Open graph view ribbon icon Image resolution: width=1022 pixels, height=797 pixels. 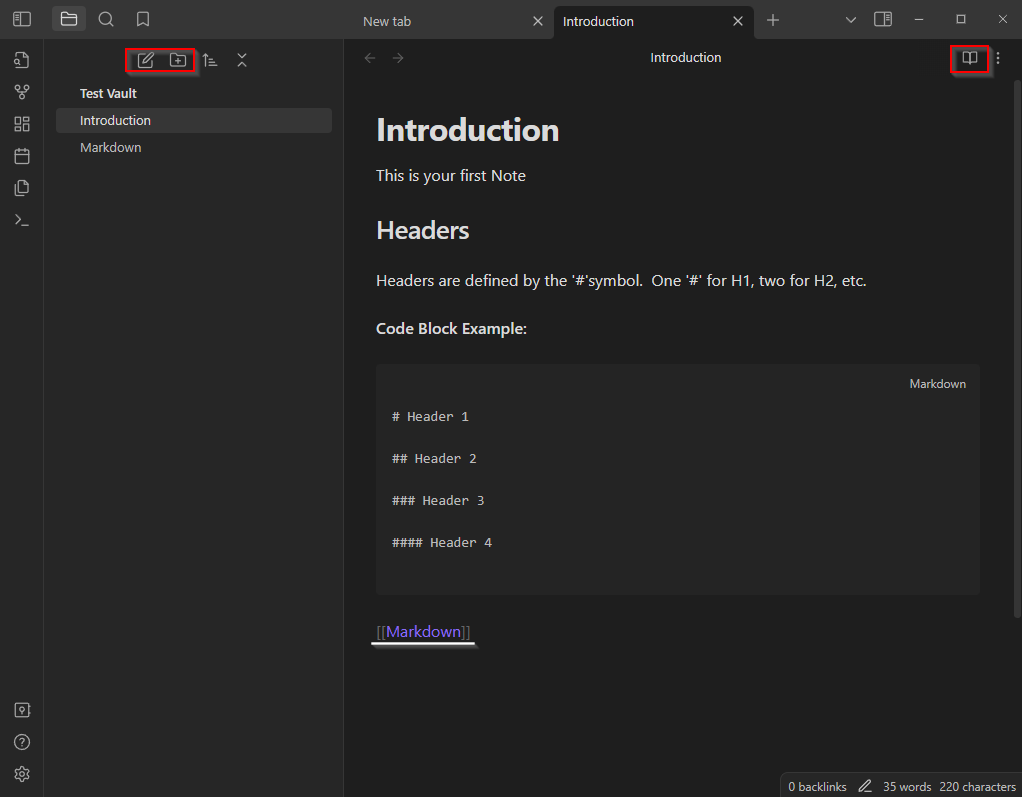pyautogui.click(x=22, y=92)
